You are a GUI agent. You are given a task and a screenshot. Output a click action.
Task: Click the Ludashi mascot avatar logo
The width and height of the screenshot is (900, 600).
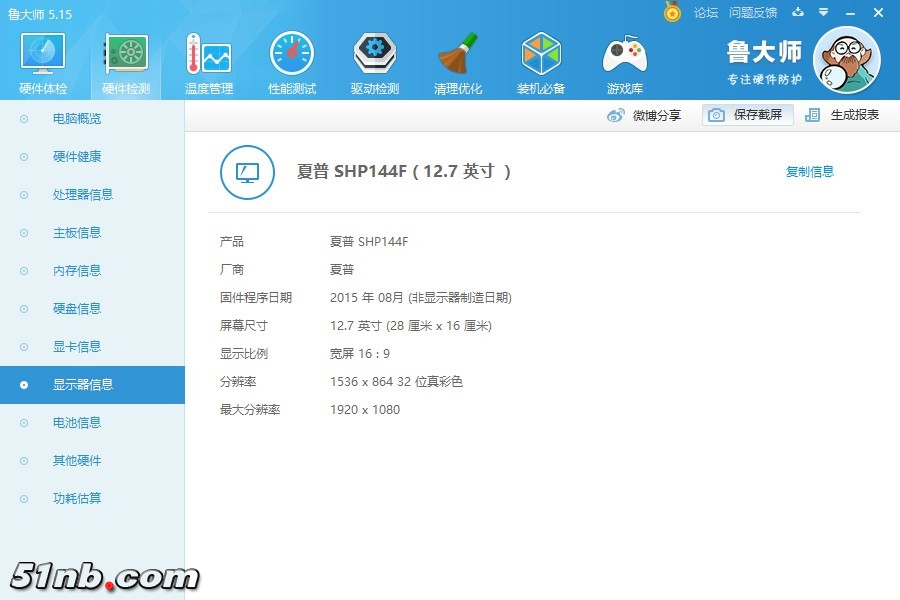(848, 60)
